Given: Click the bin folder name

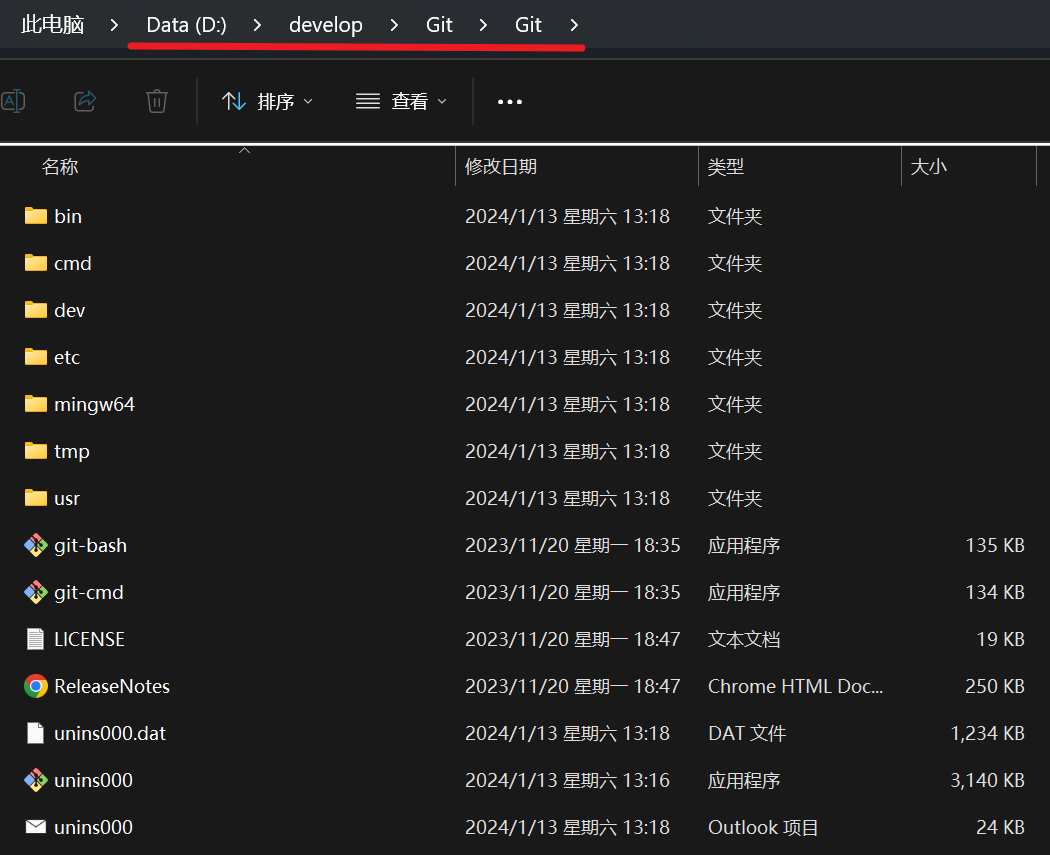Looking at the screenshot, I should [68, 216].
